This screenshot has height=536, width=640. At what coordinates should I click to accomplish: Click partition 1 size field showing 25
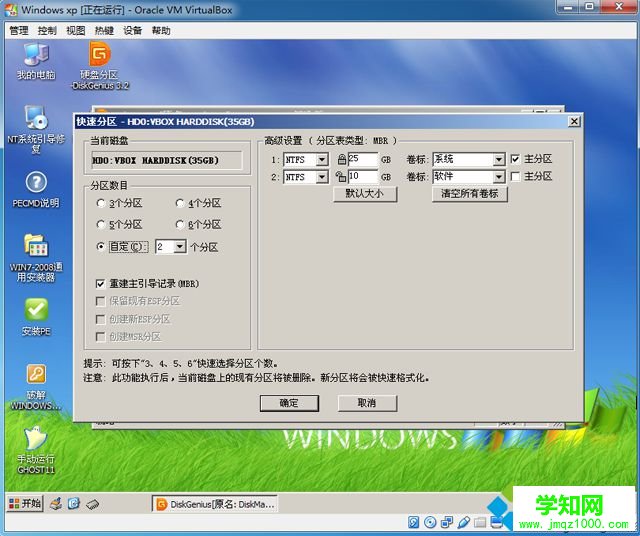point(362,159)
